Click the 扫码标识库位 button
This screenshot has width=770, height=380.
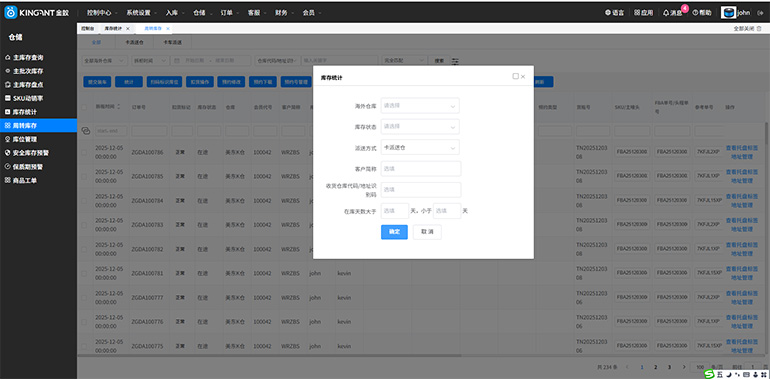coord(164,82)
